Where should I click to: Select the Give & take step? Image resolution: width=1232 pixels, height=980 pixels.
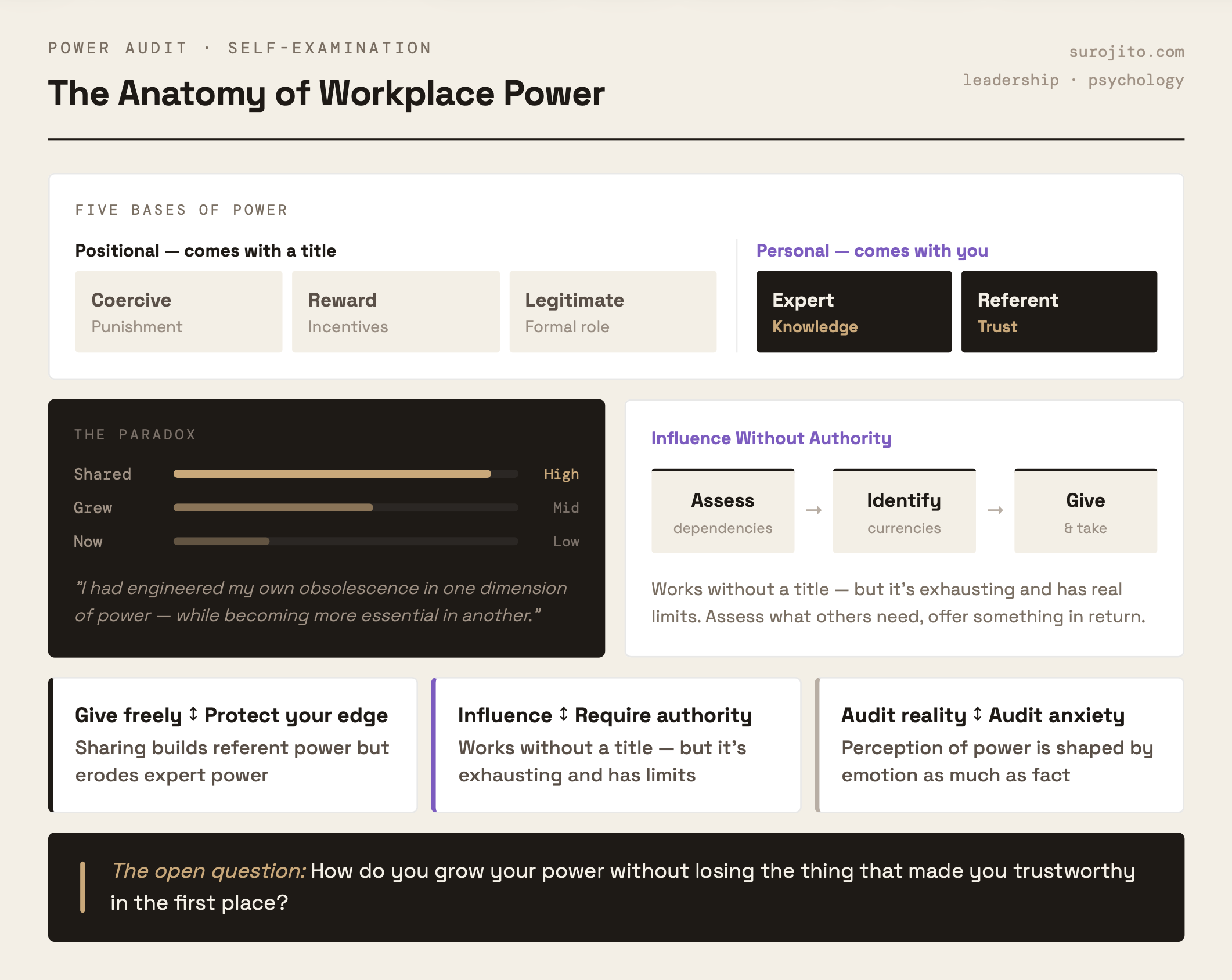pos(1086,511)
